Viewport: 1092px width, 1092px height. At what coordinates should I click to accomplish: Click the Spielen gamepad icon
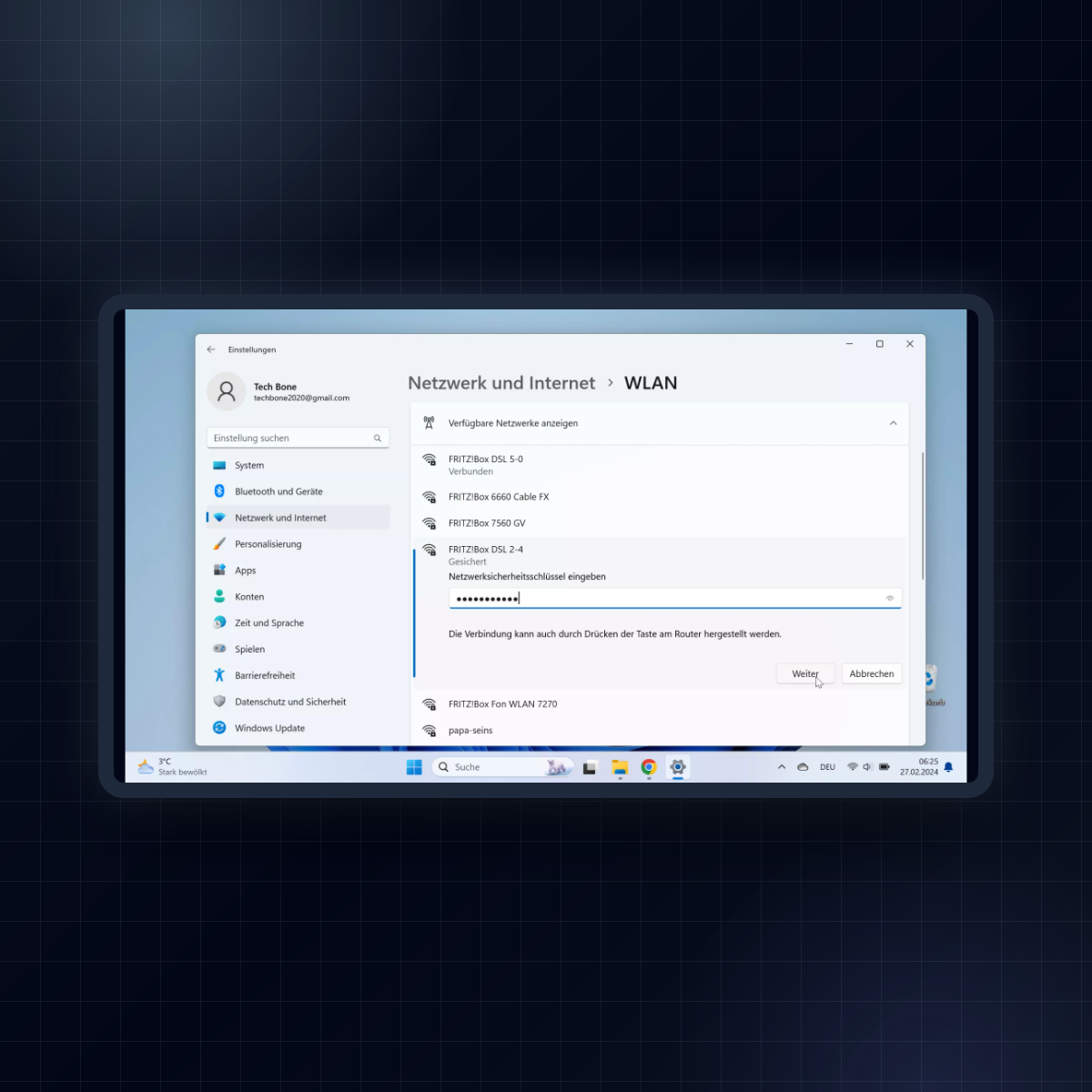(x=219, y=649)
